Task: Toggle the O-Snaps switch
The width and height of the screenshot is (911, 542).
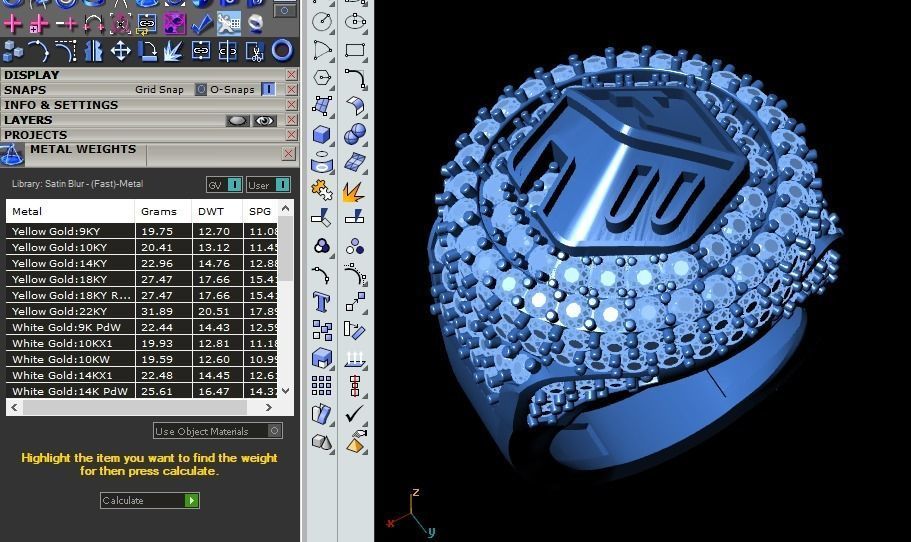Action: tap(268, 89)
